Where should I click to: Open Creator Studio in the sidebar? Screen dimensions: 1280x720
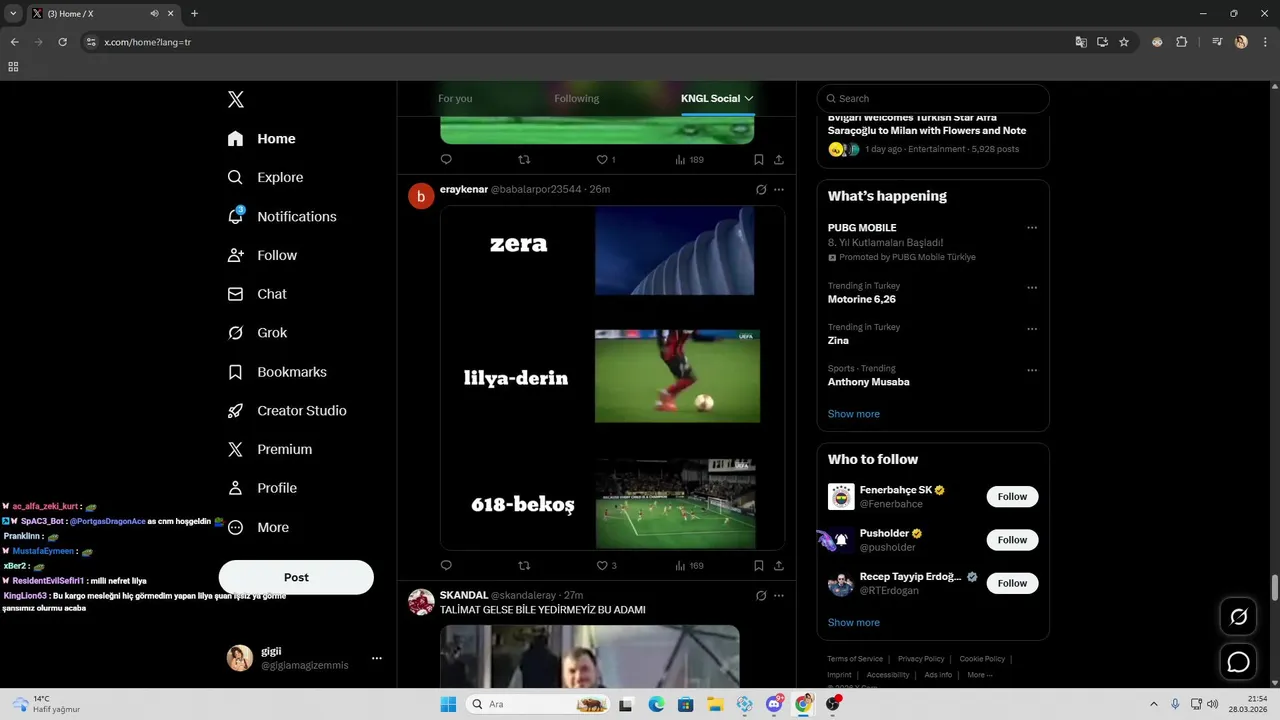tap(287, 411)
